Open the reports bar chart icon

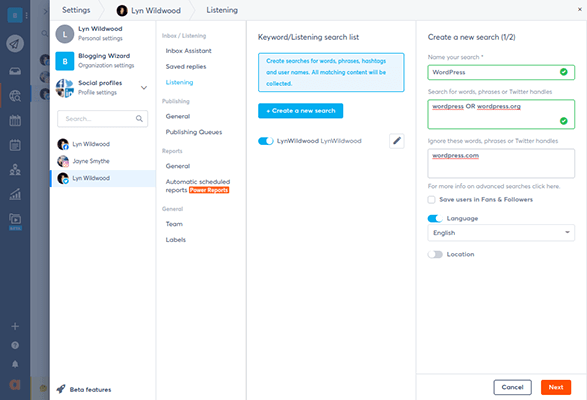click(15, 194)
